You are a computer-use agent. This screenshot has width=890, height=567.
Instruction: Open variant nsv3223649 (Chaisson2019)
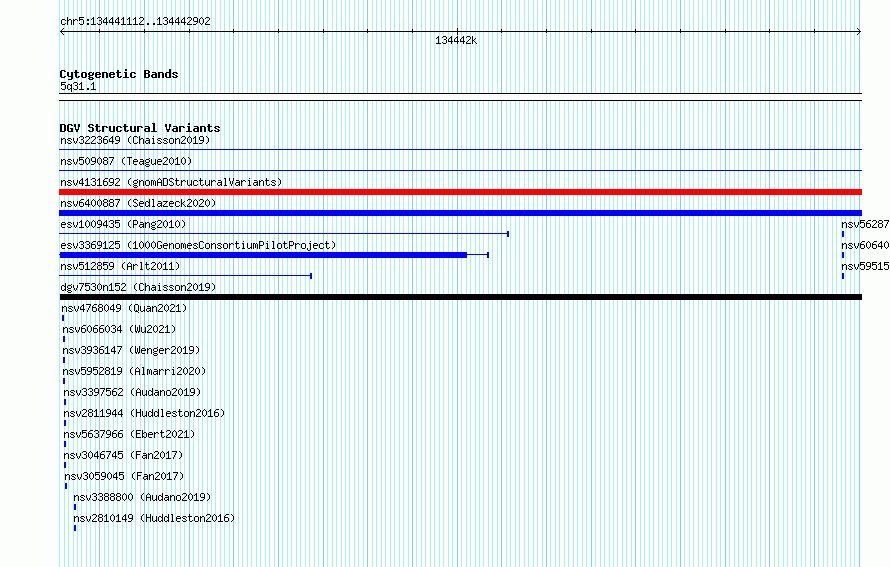135,140
